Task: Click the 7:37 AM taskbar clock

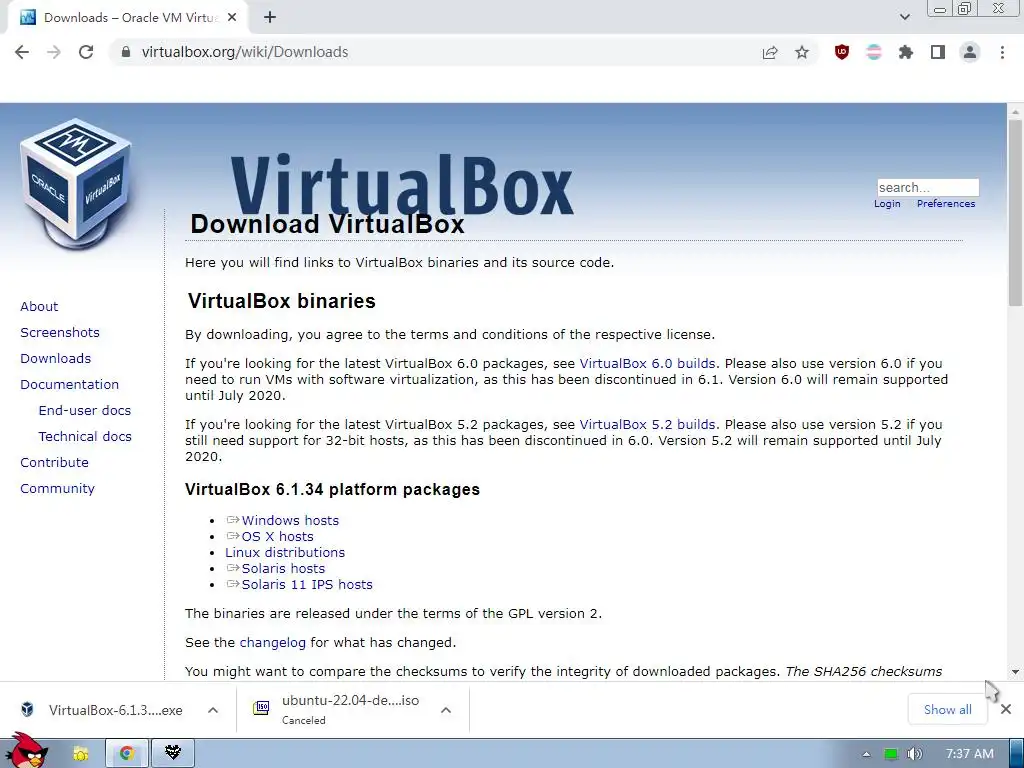Action: tap(970, 754)
